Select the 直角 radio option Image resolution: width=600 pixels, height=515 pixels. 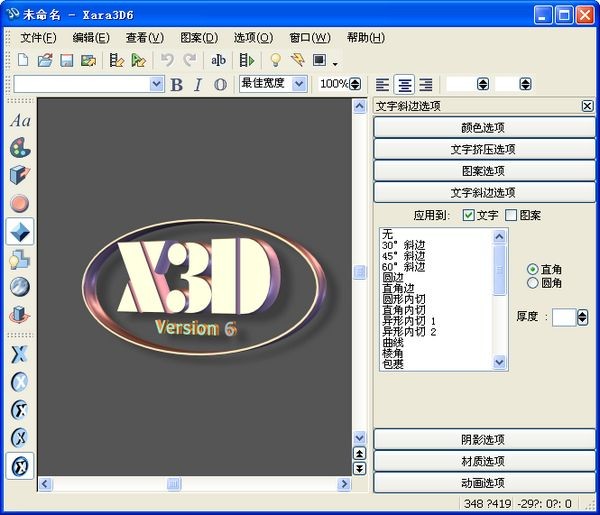click(x=533, y=269)
